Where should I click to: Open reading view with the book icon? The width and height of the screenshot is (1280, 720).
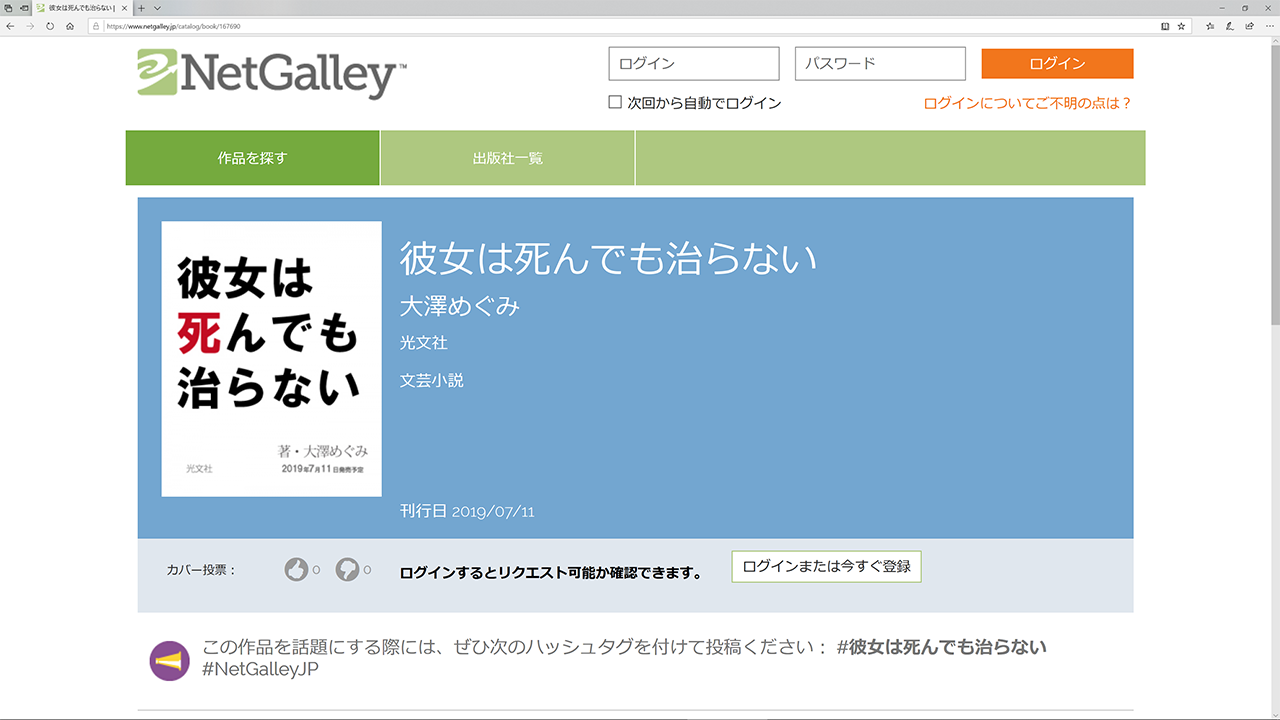click(x=1165, y=26)
